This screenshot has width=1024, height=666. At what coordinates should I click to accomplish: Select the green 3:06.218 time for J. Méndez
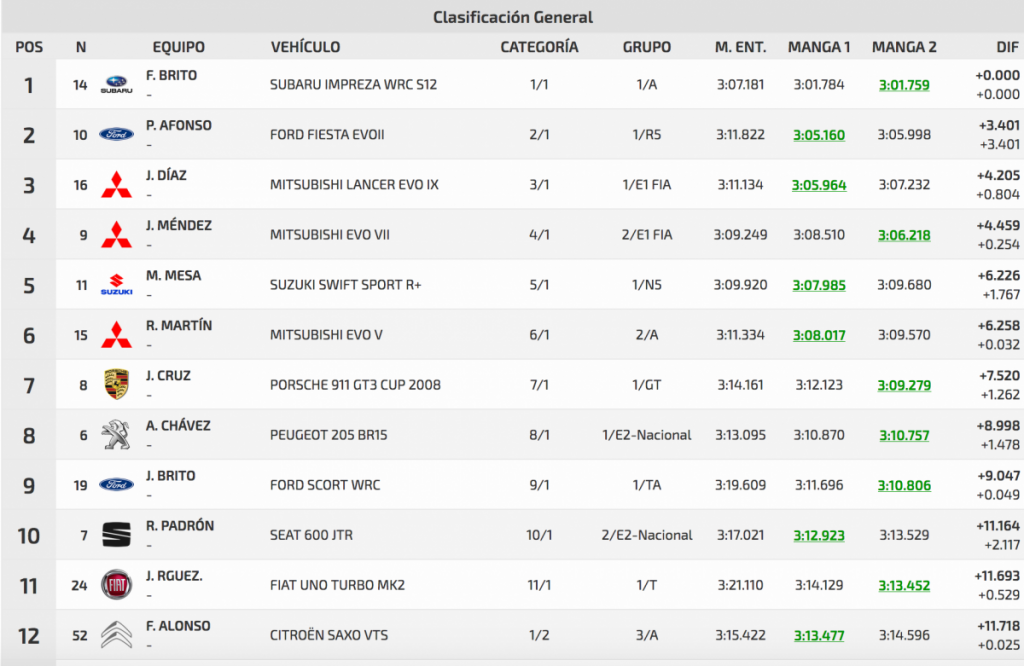904,235
